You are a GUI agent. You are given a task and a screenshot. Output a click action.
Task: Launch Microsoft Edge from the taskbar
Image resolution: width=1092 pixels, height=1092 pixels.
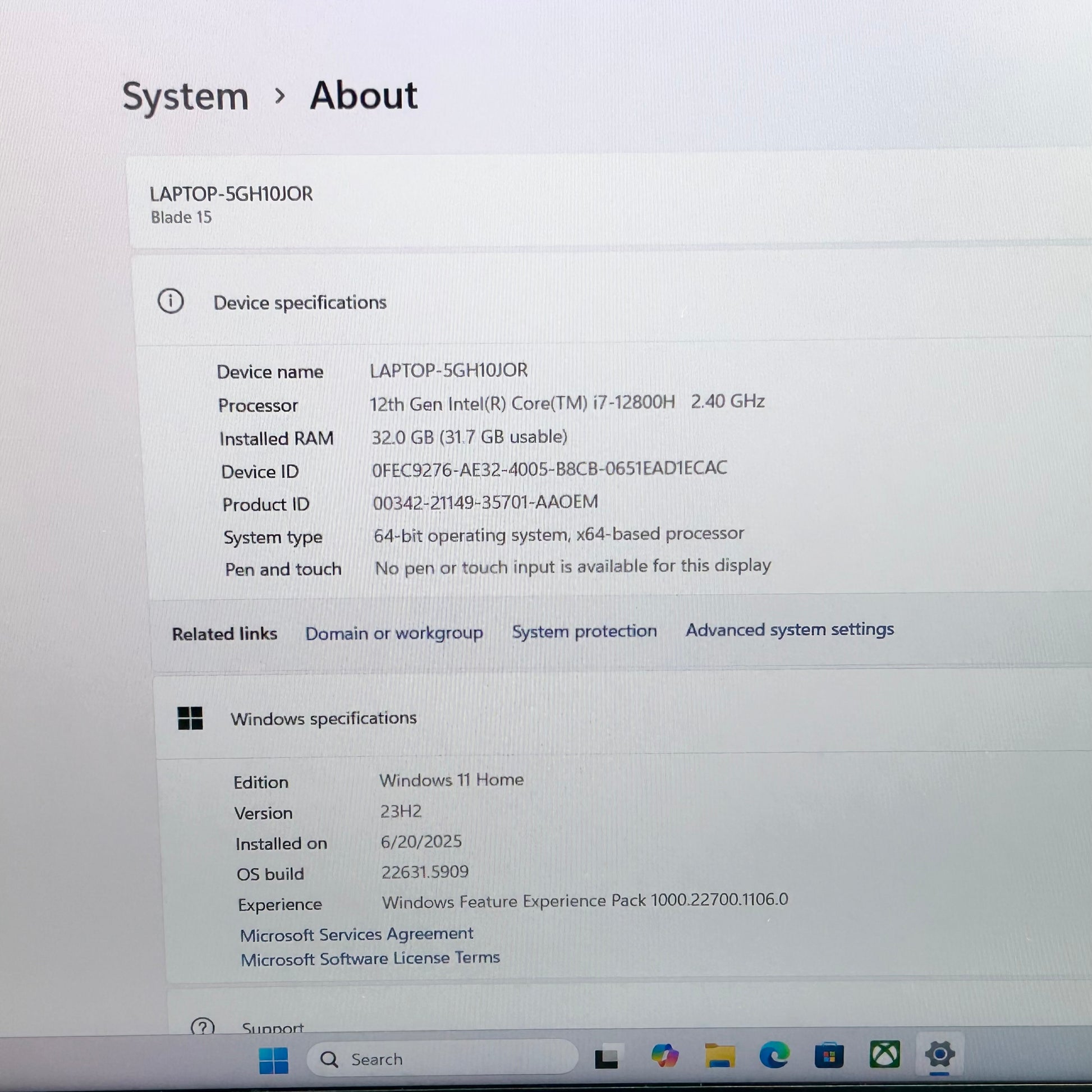pyautogui.click(x=774, y=1056)
